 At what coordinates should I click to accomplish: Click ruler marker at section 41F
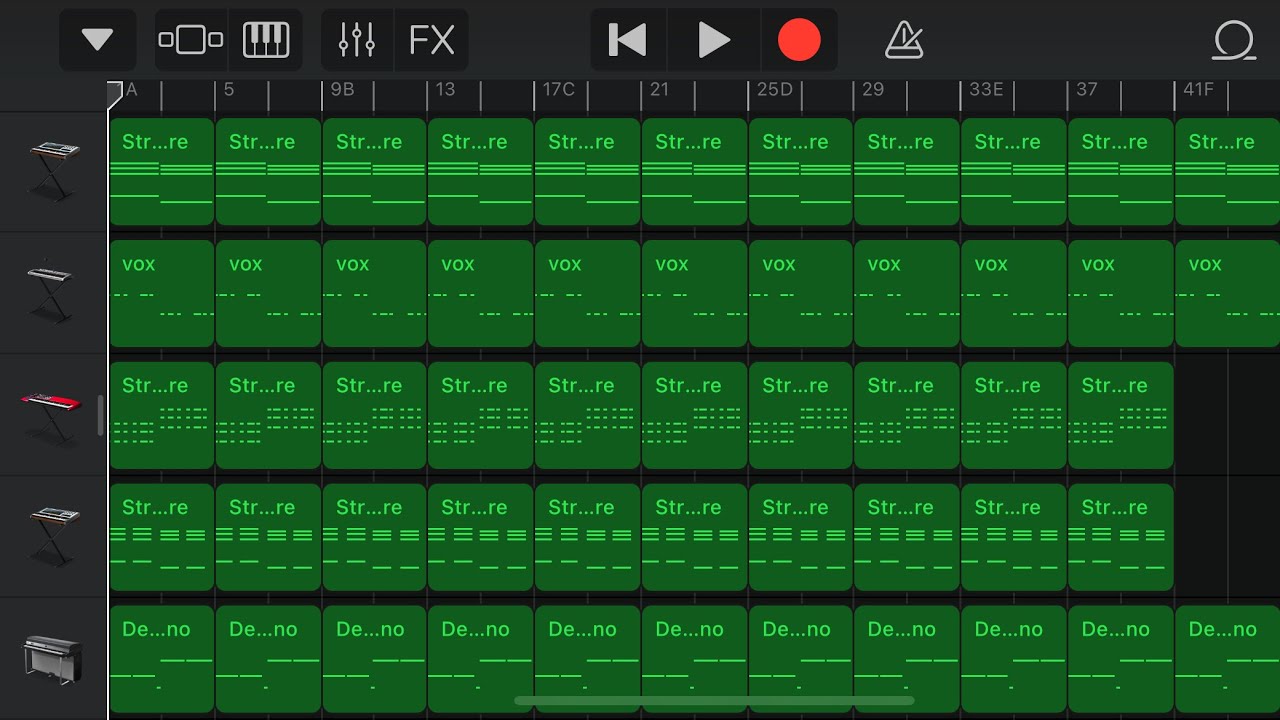[x=1198, y=90]
